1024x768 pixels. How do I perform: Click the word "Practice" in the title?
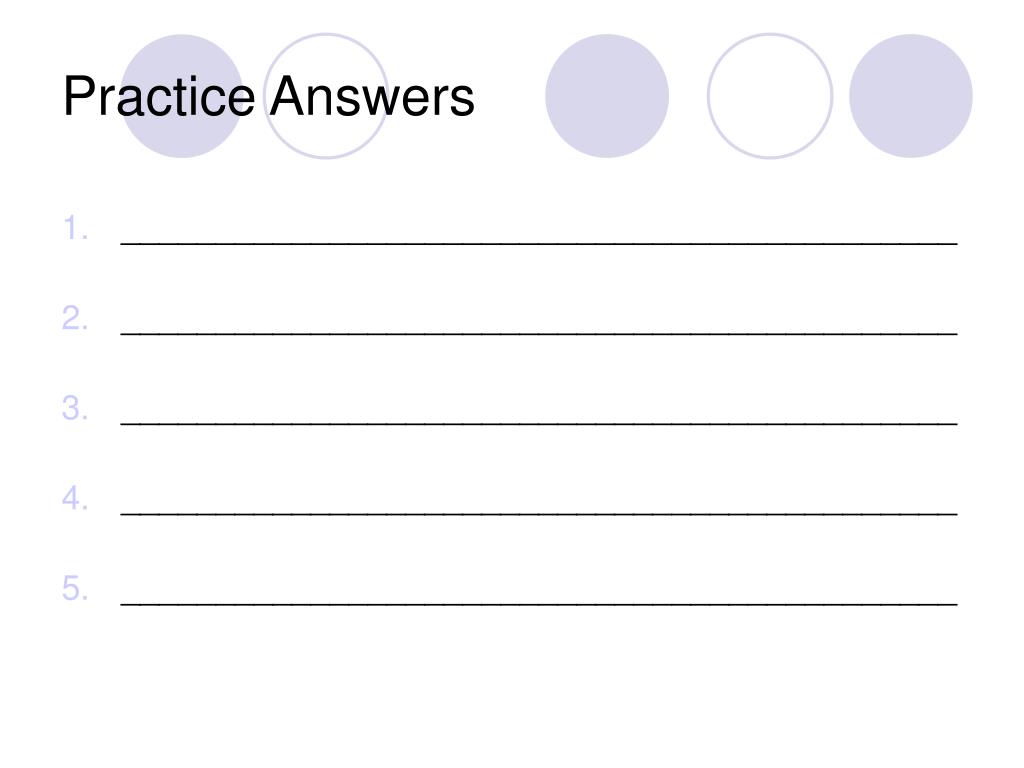click(159, 97)
